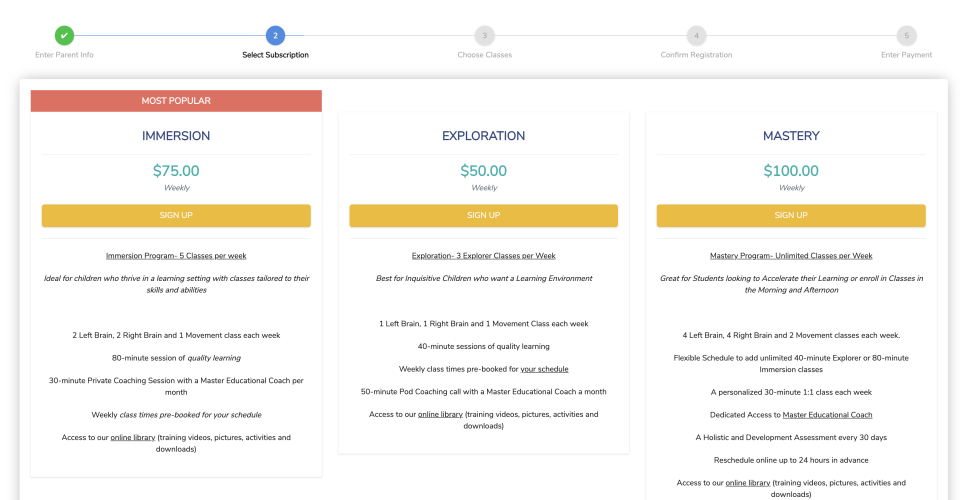Sign up for the Exploration plan

point(483,215)
